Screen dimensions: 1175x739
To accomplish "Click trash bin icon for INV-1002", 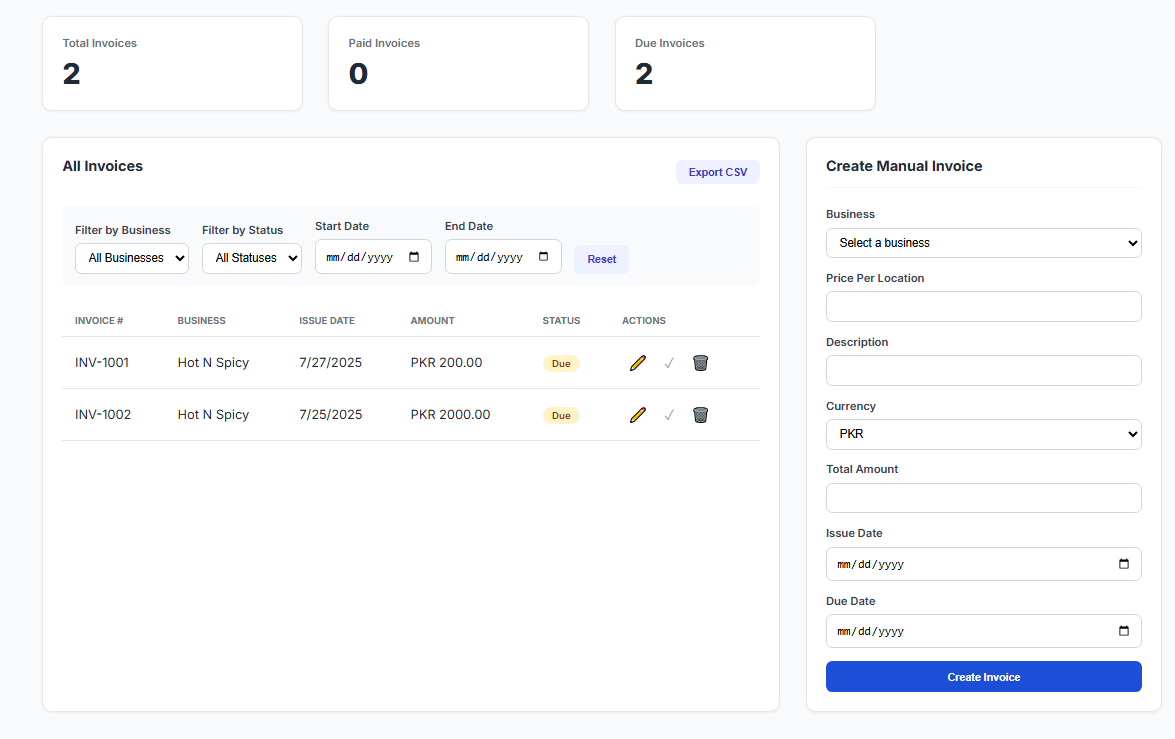I will (x=700, y=415).
